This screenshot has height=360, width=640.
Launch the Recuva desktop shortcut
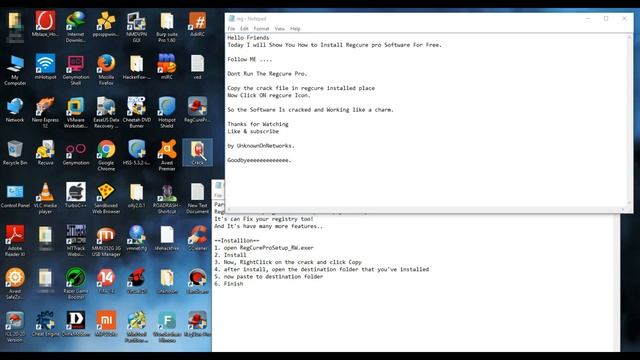coord(45,153)
